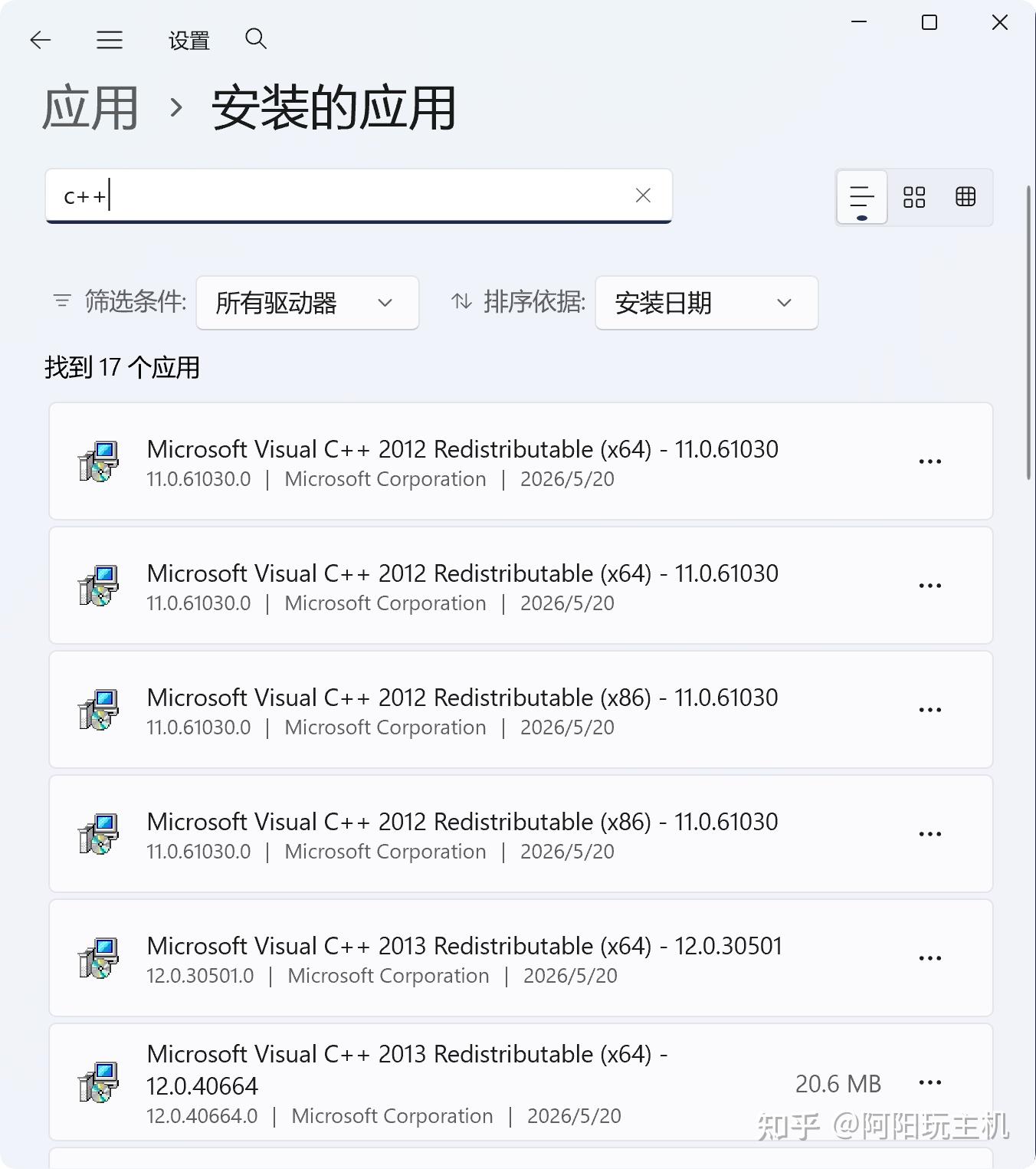This screenshot has height=1169, width=1036.
Task: Navigate to the 应用 breadcrumb
Action: (x=90, y=107)
